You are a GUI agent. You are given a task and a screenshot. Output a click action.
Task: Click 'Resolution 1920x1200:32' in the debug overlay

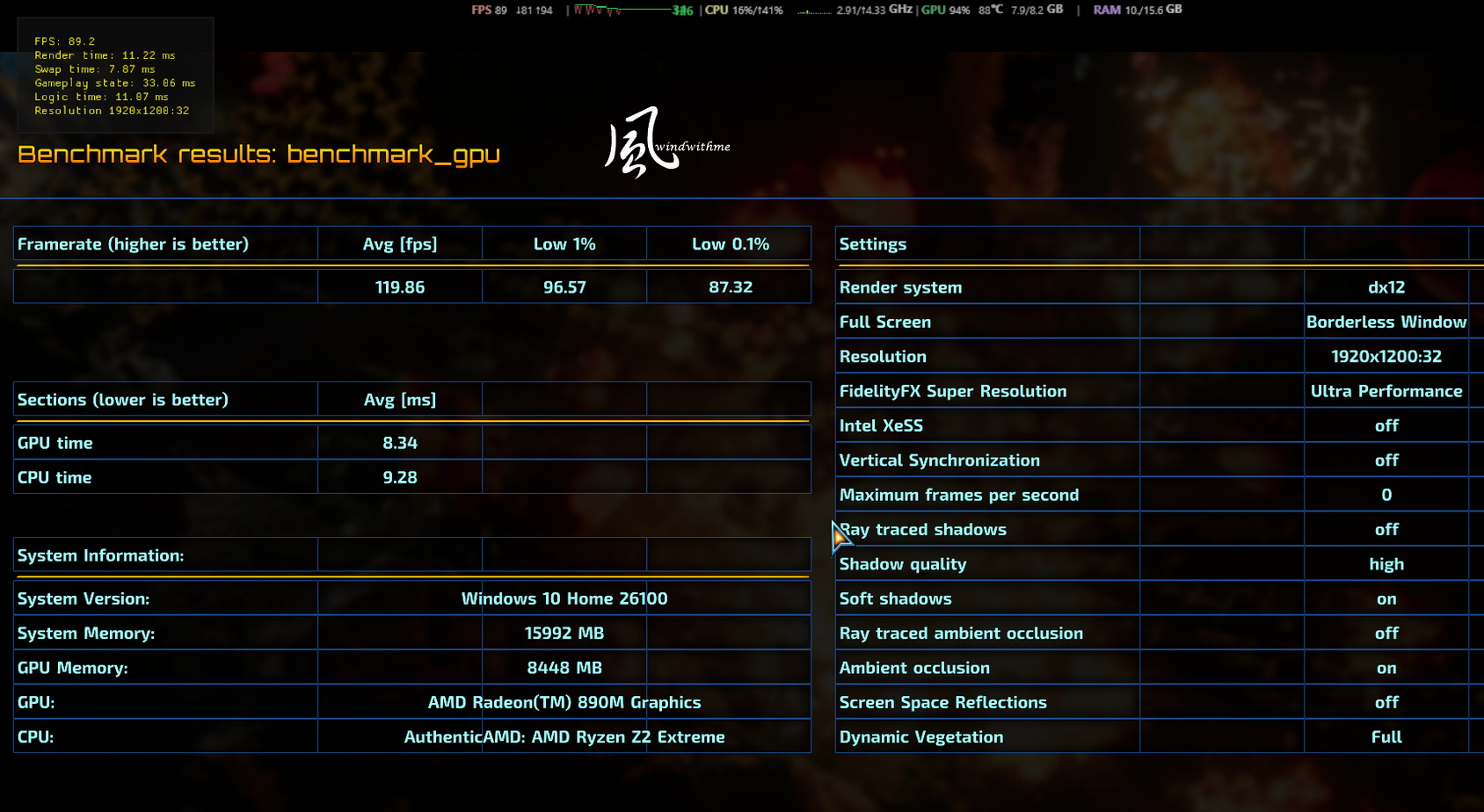(112, 111)
